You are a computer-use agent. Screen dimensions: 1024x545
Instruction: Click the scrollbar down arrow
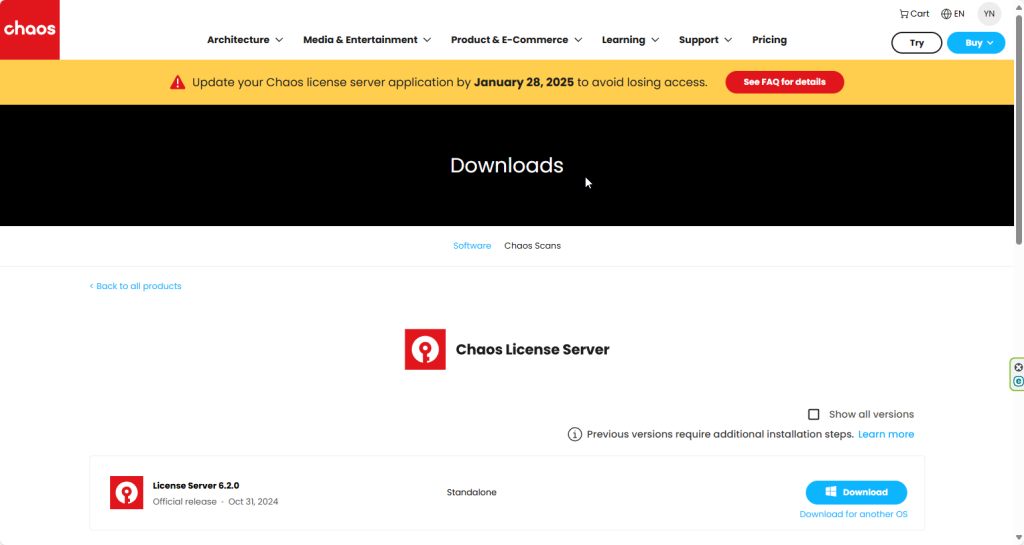tap(1019, 538)
